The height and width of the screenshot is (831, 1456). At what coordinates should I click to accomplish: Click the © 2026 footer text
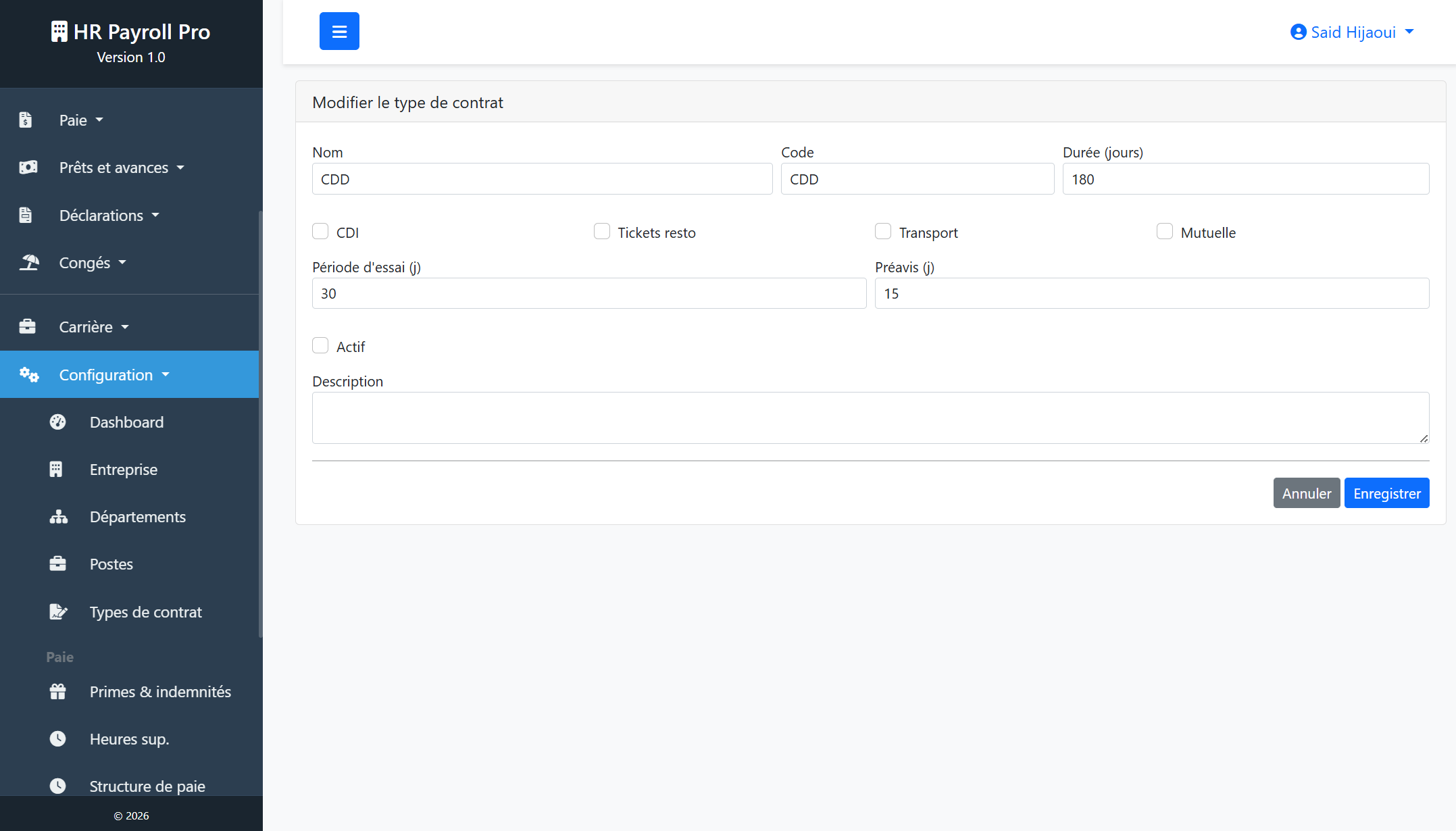click(x=131, y=815)
